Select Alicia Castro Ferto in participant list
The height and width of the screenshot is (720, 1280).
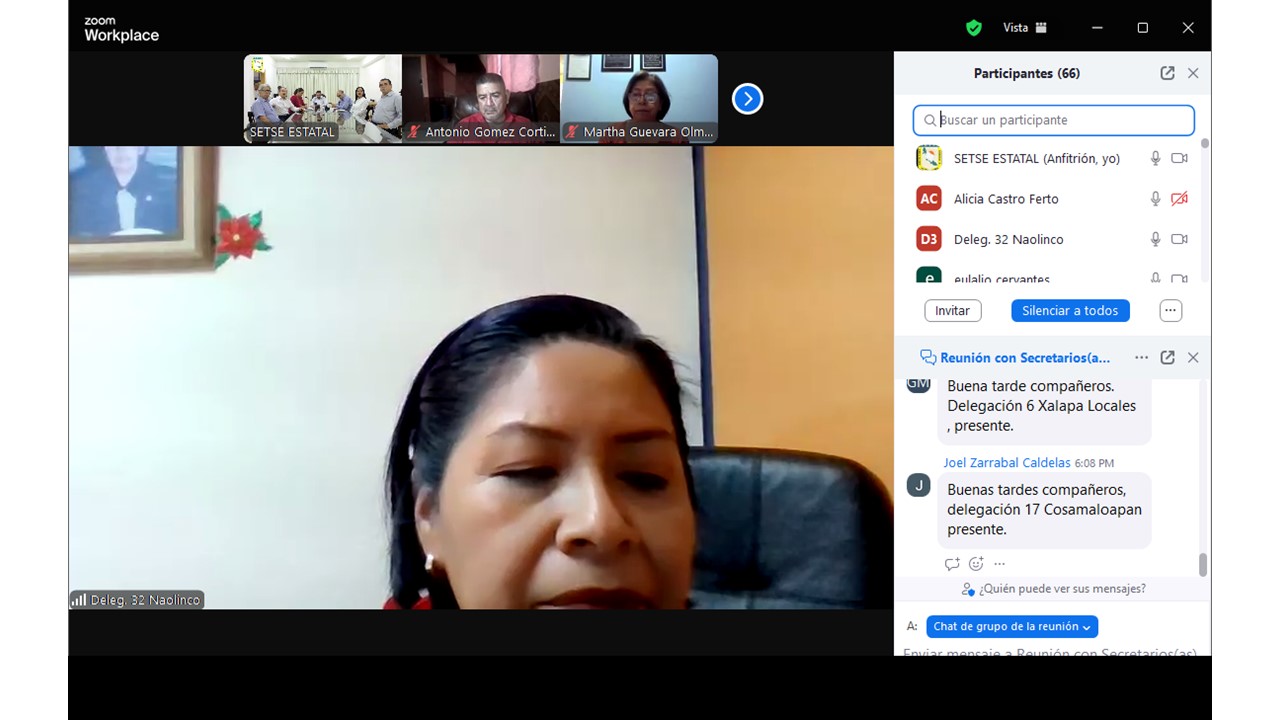point(1005,199)
